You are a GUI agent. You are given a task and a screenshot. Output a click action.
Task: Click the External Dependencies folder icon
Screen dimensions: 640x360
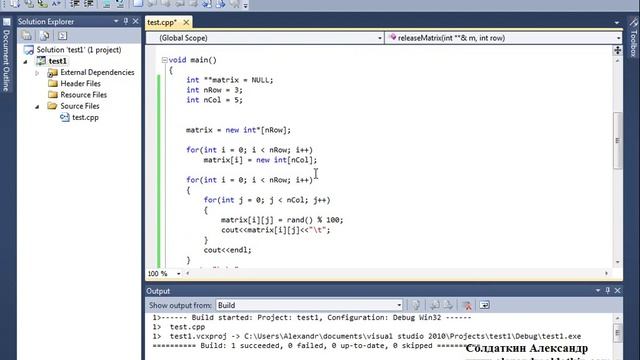point(53,73)
